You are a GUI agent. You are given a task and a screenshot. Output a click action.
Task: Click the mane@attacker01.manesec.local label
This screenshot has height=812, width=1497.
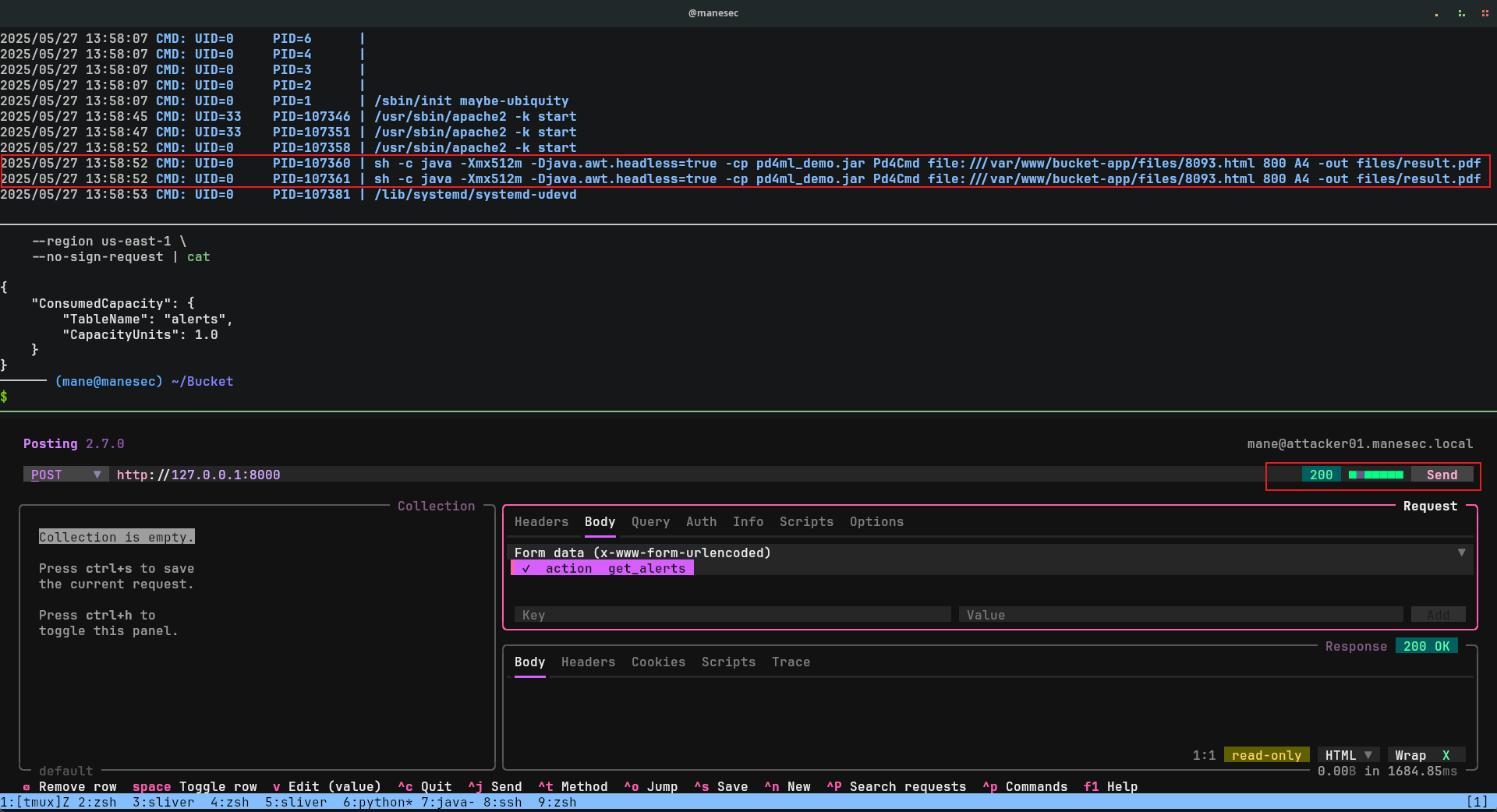coord(1360,443)
